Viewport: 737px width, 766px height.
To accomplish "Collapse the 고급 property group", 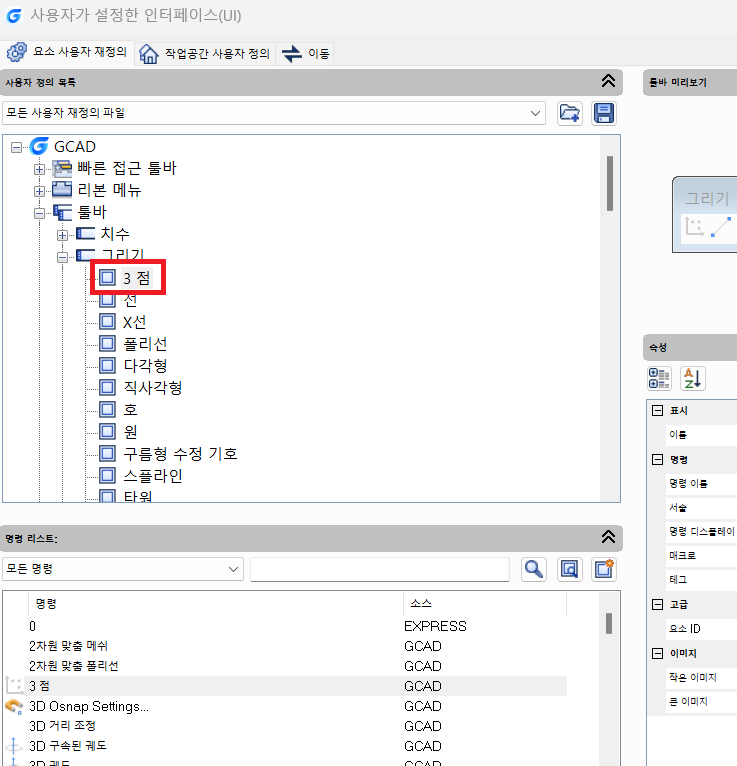I will click(x=657, y=604).
